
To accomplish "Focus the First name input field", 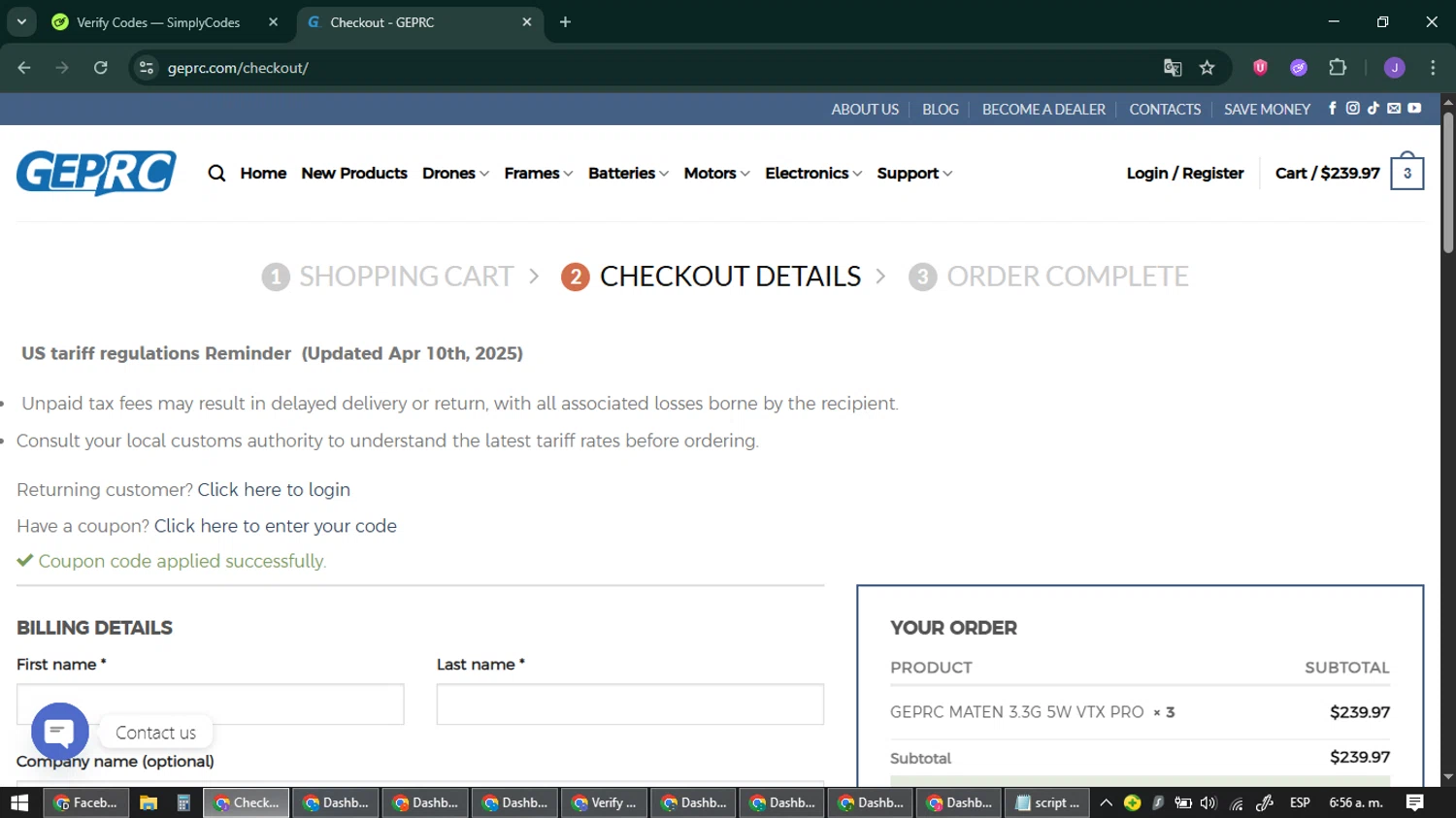I will [x=211, y=704].
